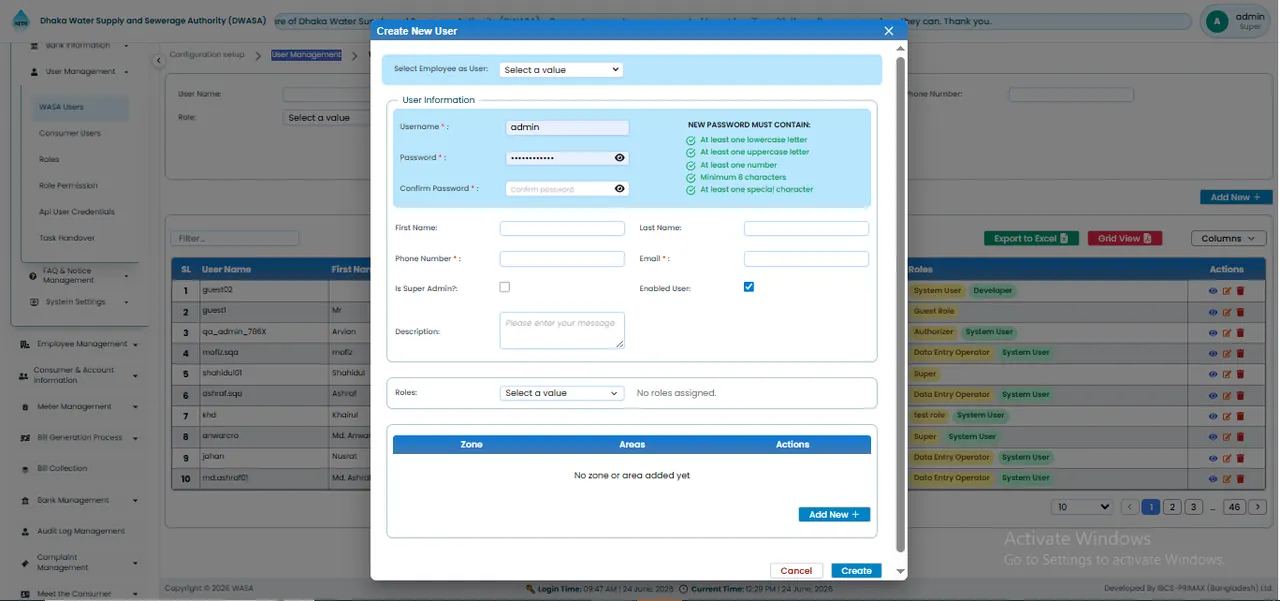Open Consumer Users in sidebar

click(70, 133)
